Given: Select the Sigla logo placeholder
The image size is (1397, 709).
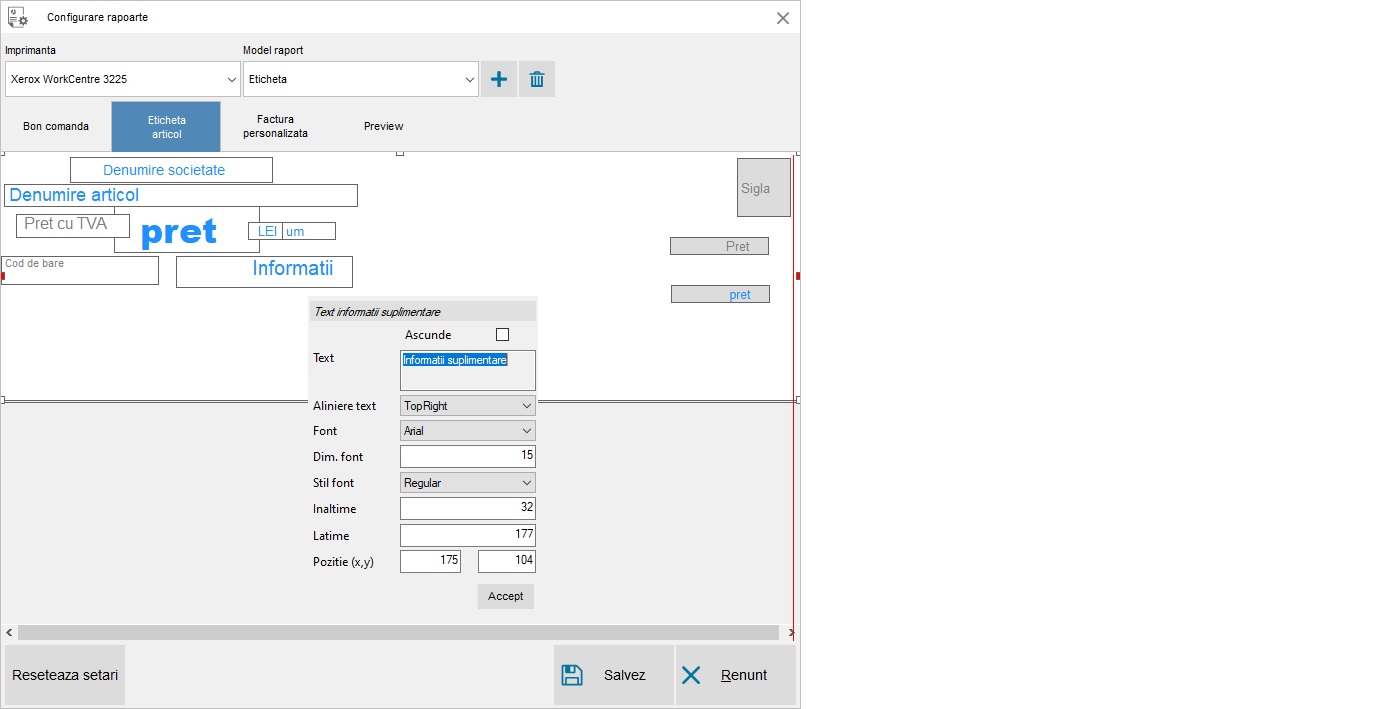Looking at the screenshot, I should coord(764,187).
